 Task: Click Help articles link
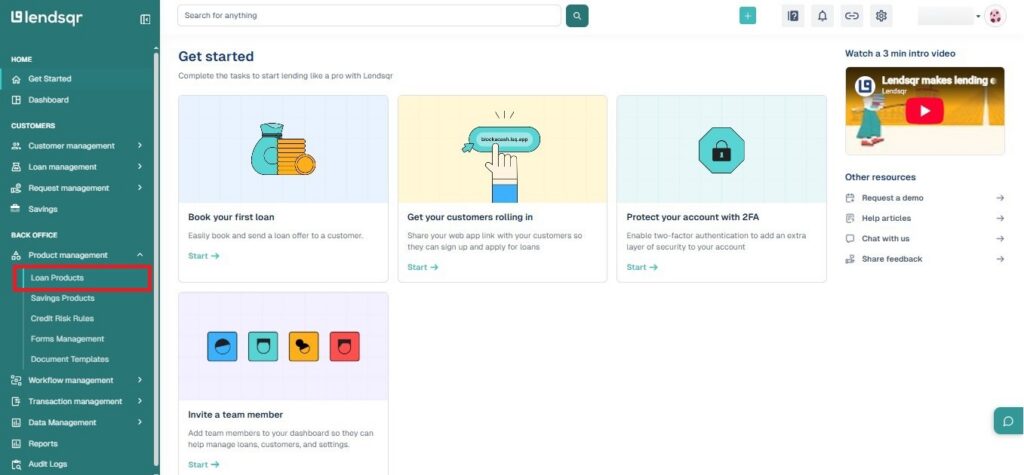[x=886, y=218]
